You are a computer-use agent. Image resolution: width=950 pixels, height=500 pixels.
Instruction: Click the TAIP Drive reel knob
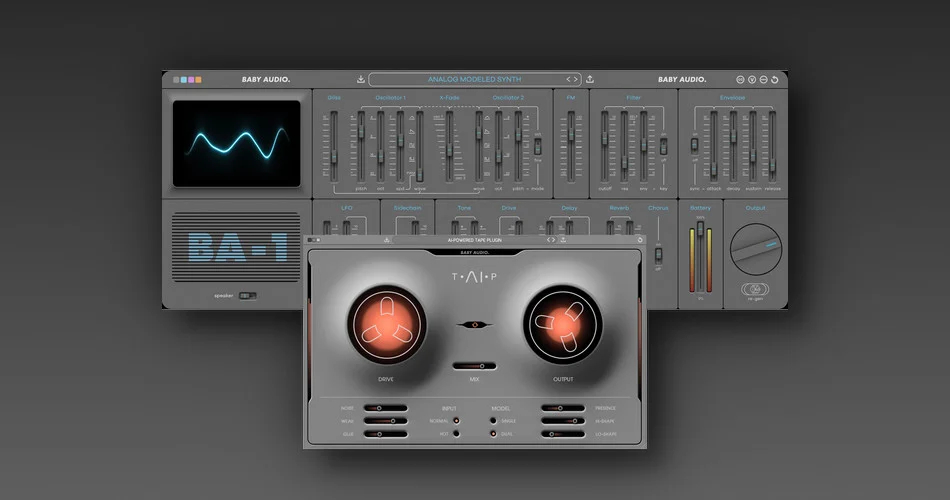click(387, 325)
